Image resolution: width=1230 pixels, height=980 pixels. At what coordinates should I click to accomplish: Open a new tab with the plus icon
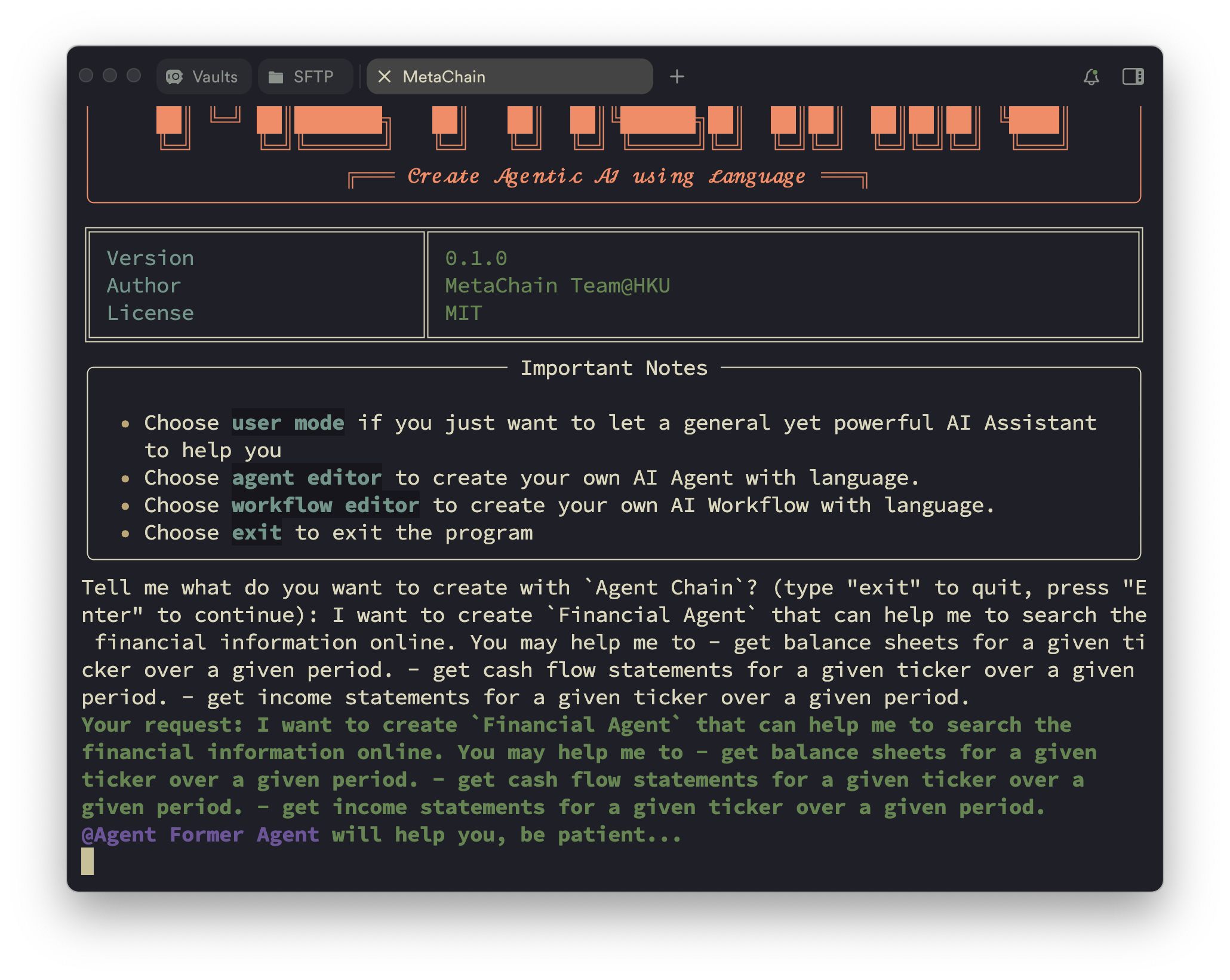coord(677,76)
